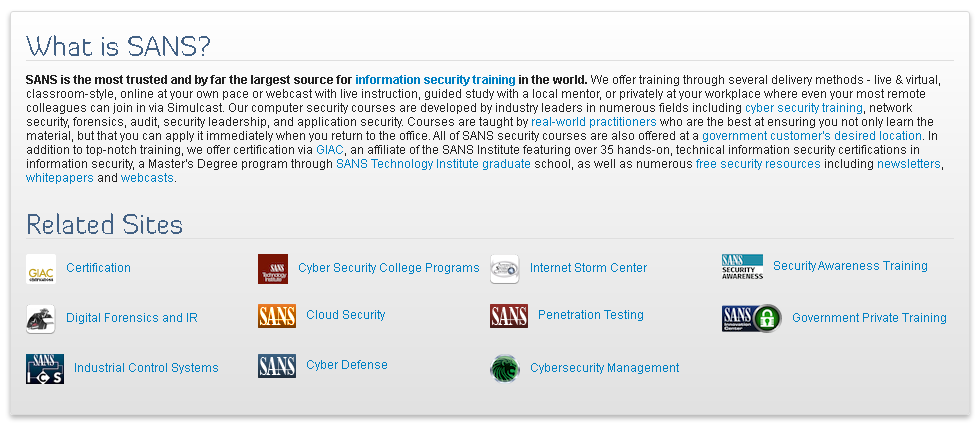This screenshot has width=978, height=434.
Task: Follow the cyber security training link
Action: click(x=803, y=107)
